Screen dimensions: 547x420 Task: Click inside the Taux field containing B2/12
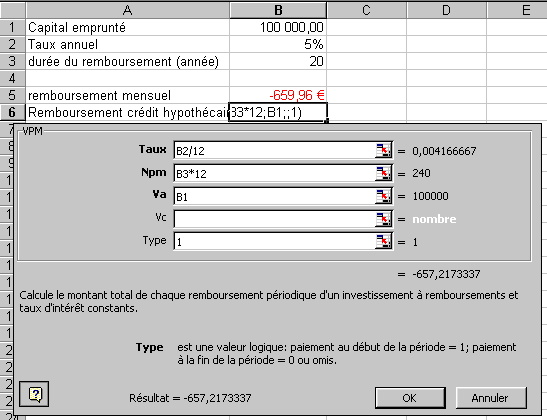[x=275, y=151]
